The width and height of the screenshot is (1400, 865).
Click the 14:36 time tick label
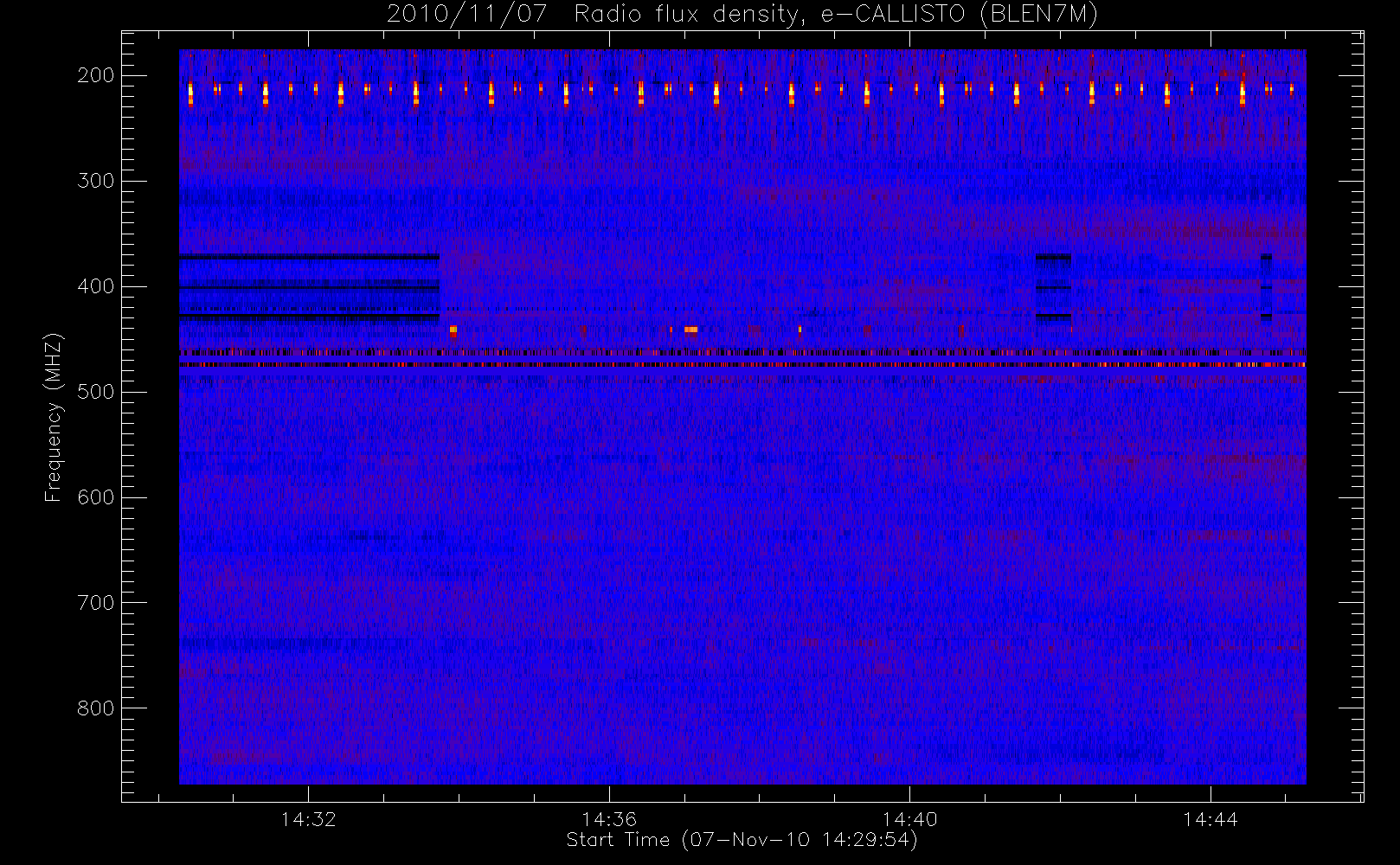point(609,819)
